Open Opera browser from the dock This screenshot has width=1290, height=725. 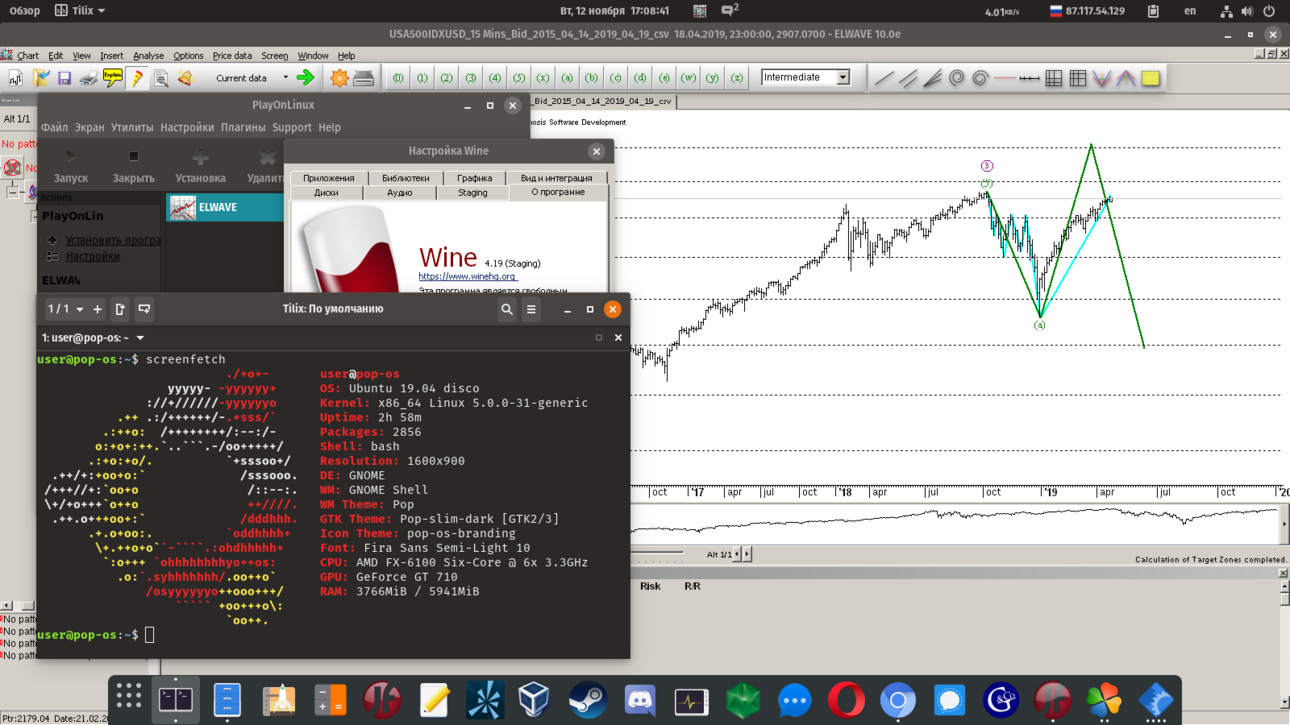pos(846,701)
